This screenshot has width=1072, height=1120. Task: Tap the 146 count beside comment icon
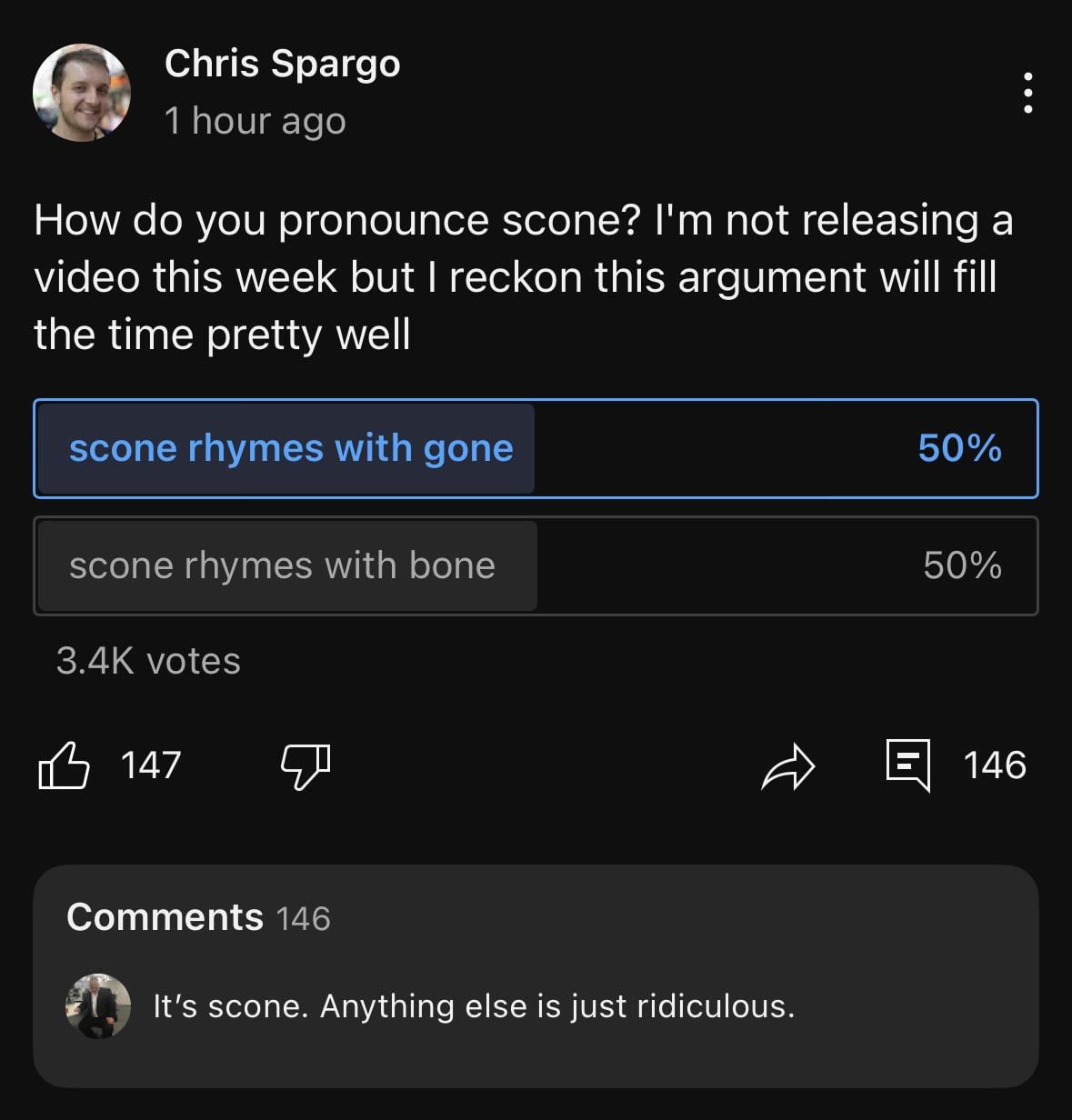(995, 765)
